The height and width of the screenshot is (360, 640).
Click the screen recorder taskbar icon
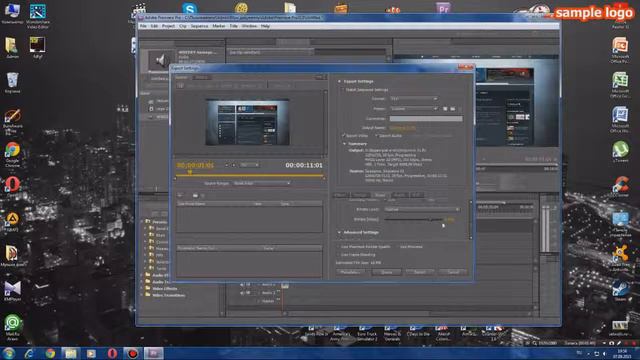[132, 353]
